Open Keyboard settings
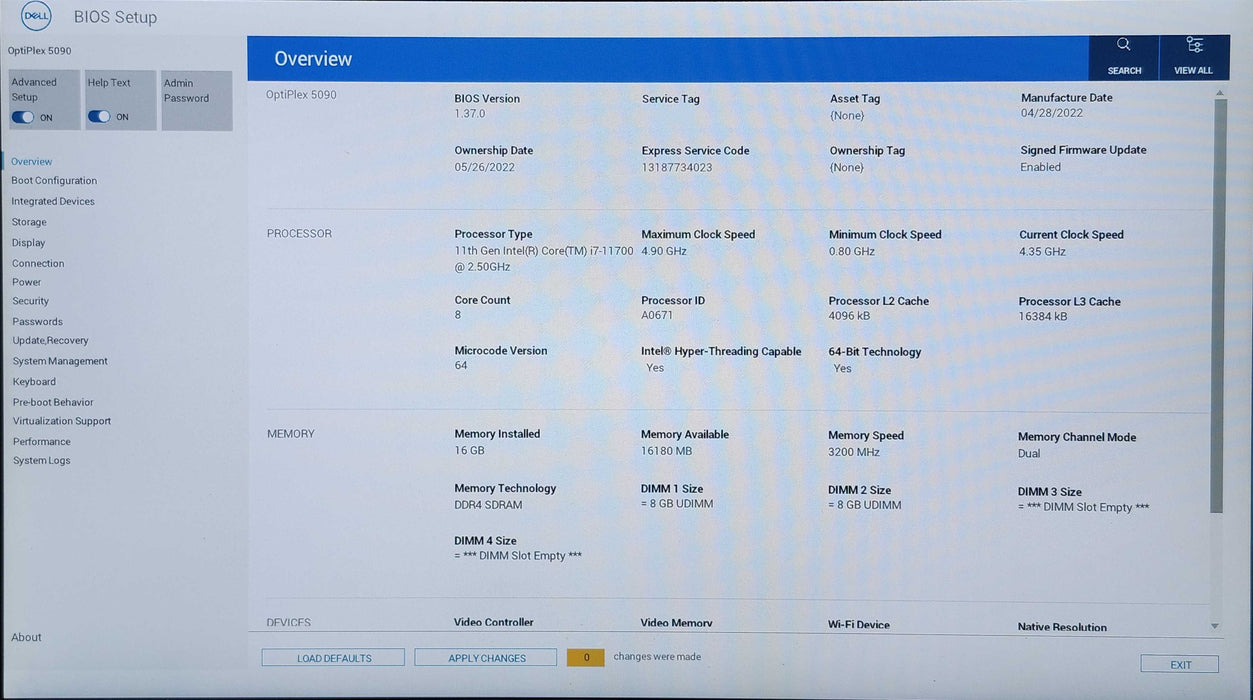This screenshot has width=1253, height=700. (x=34, y=382)
